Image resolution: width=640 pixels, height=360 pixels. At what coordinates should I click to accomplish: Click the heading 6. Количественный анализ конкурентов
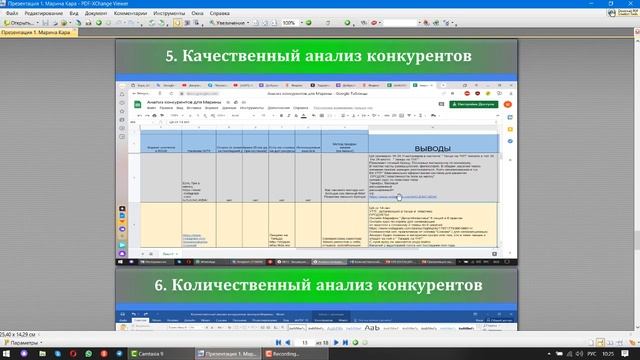click(318, 285)
